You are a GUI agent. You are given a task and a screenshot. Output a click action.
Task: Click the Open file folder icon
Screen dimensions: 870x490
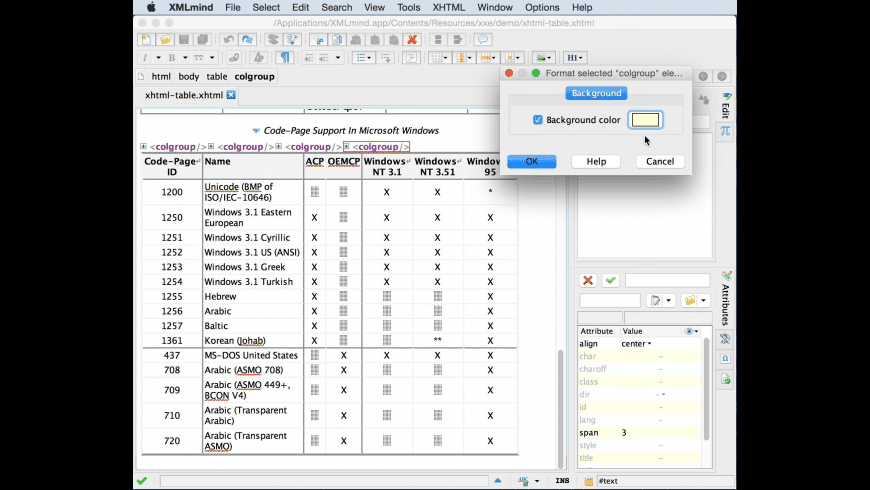click(x=165, y=39)
